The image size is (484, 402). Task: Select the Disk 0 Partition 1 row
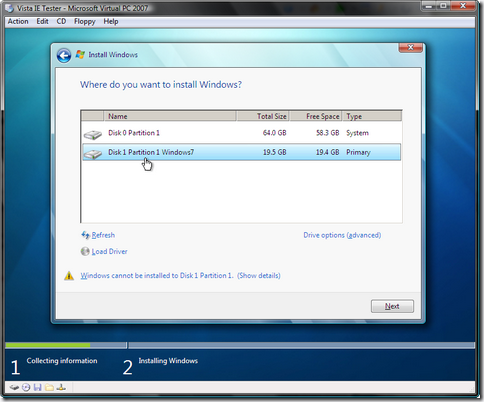tap(241, 133)
